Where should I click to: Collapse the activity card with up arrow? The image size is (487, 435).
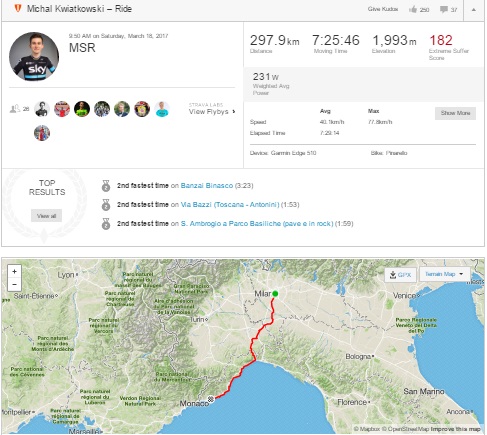(474, 10)
